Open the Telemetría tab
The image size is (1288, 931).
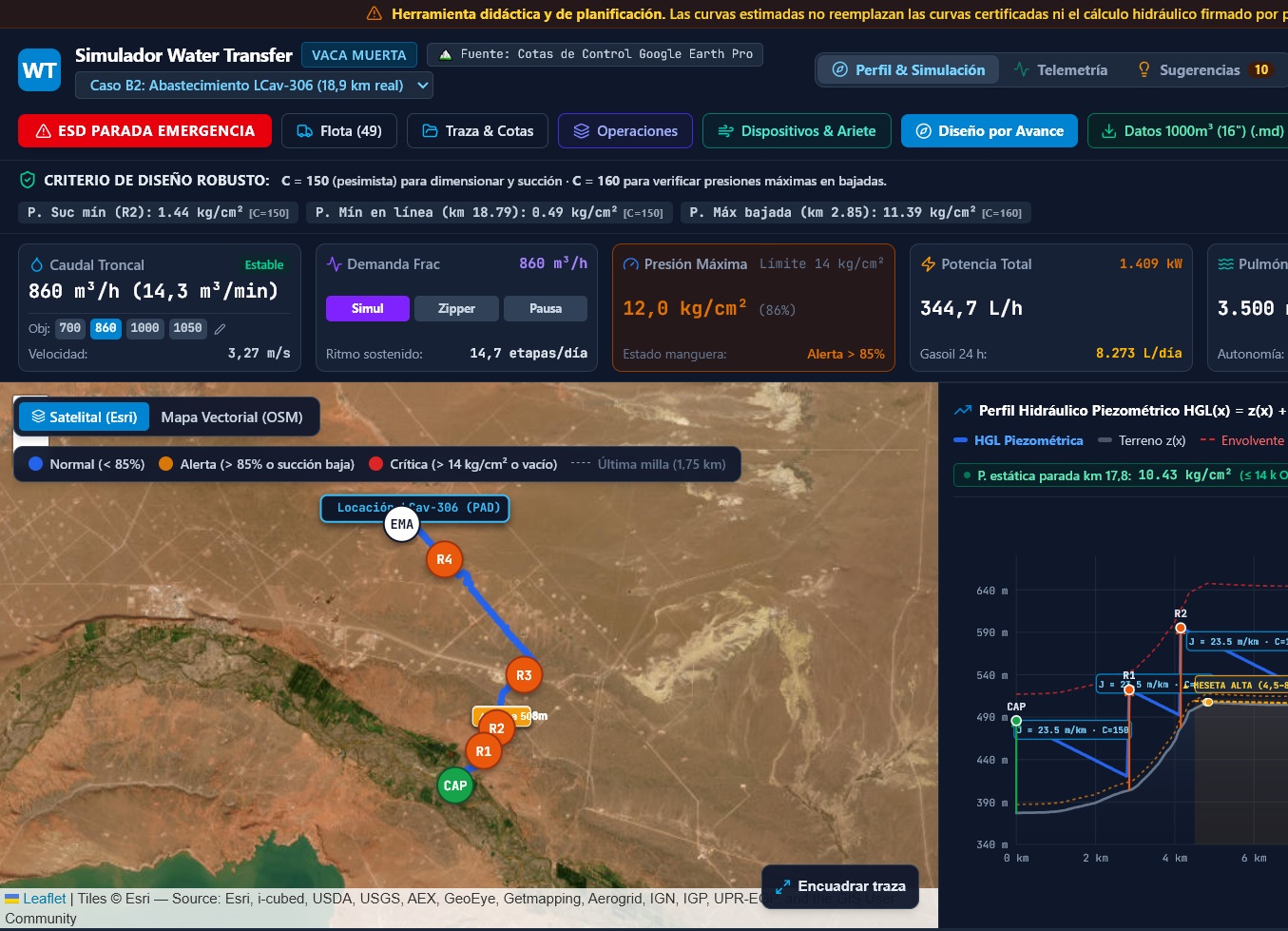1061,69
